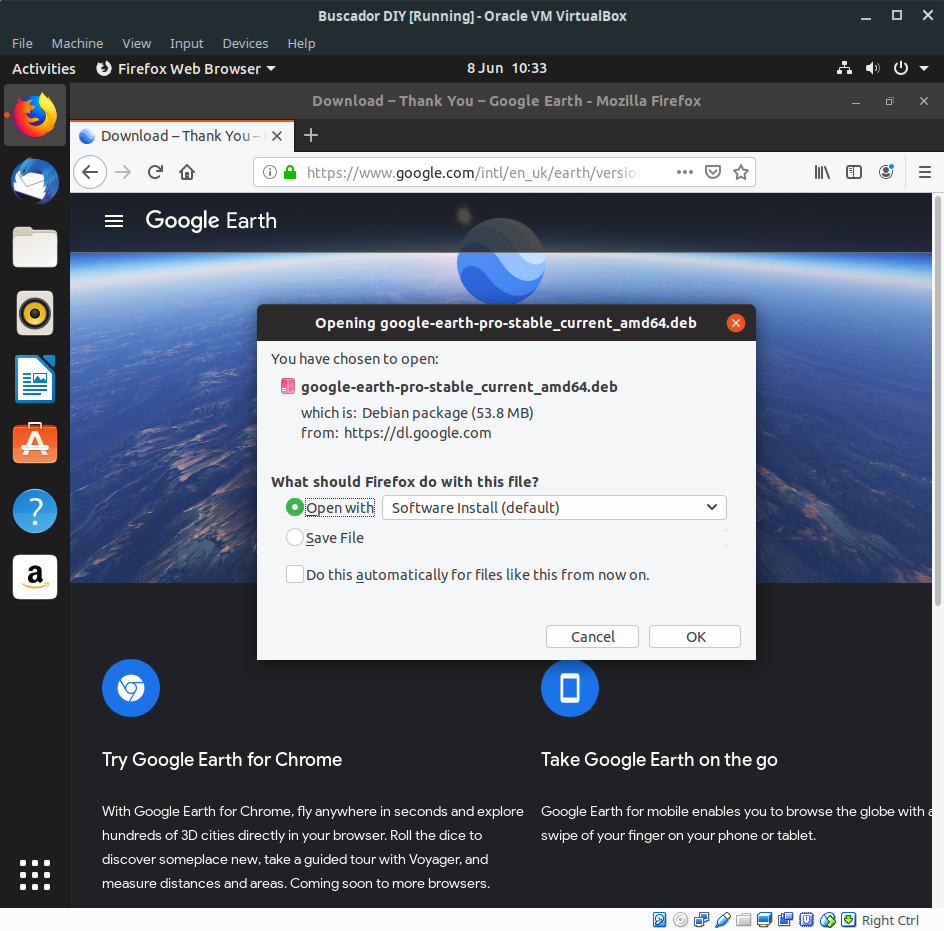Viewport: 944px width, 931px height.
Task: Cancel the file opening dialog
Action: tap(592, 637)
